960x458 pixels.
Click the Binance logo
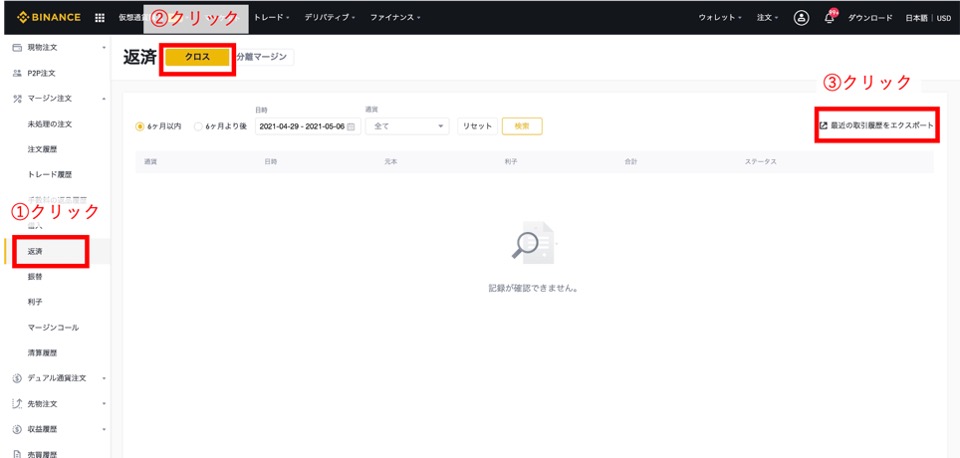[49, 17]
